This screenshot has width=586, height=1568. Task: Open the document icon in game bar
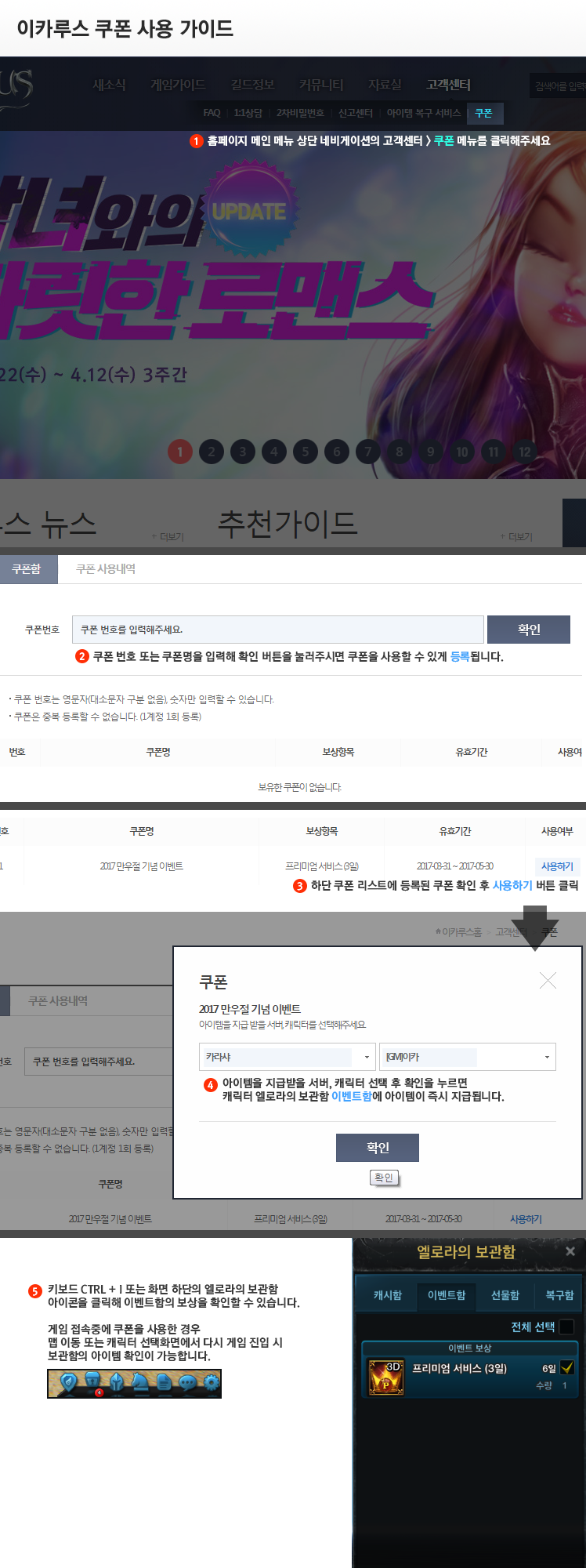[164, 1382]
